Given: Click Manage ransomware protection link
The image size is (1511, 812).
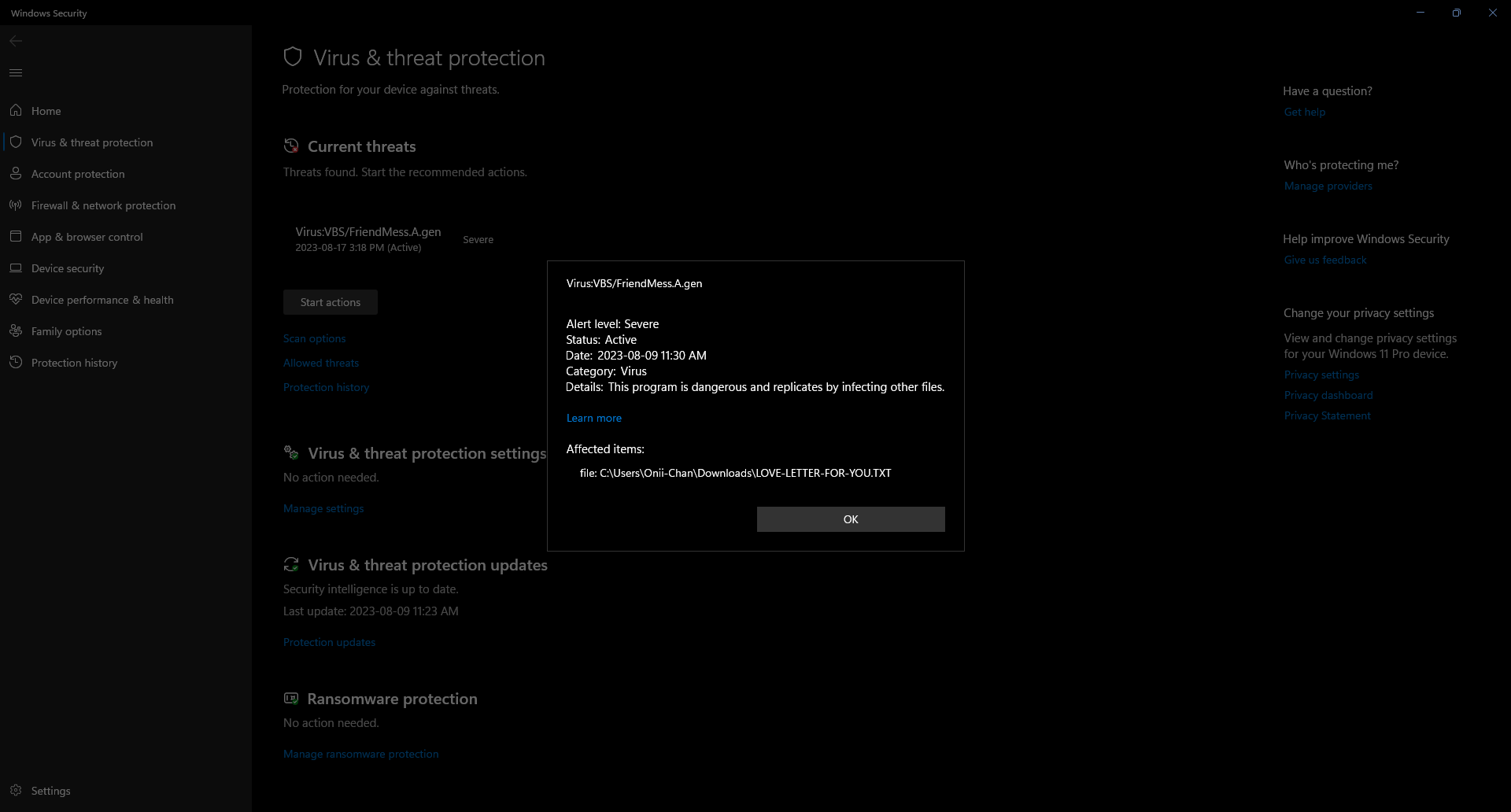Looking at the screenshot, I should pyautogui.click(x=360, y=754).
